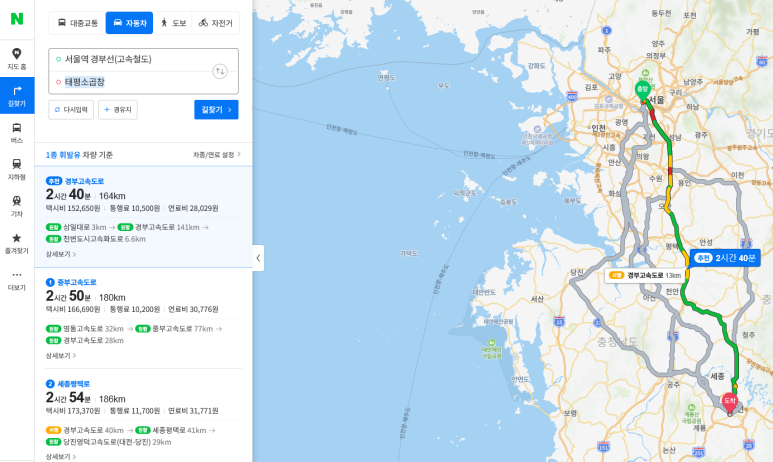Select the 중부고속도로 route

click(x=143, y=318)
